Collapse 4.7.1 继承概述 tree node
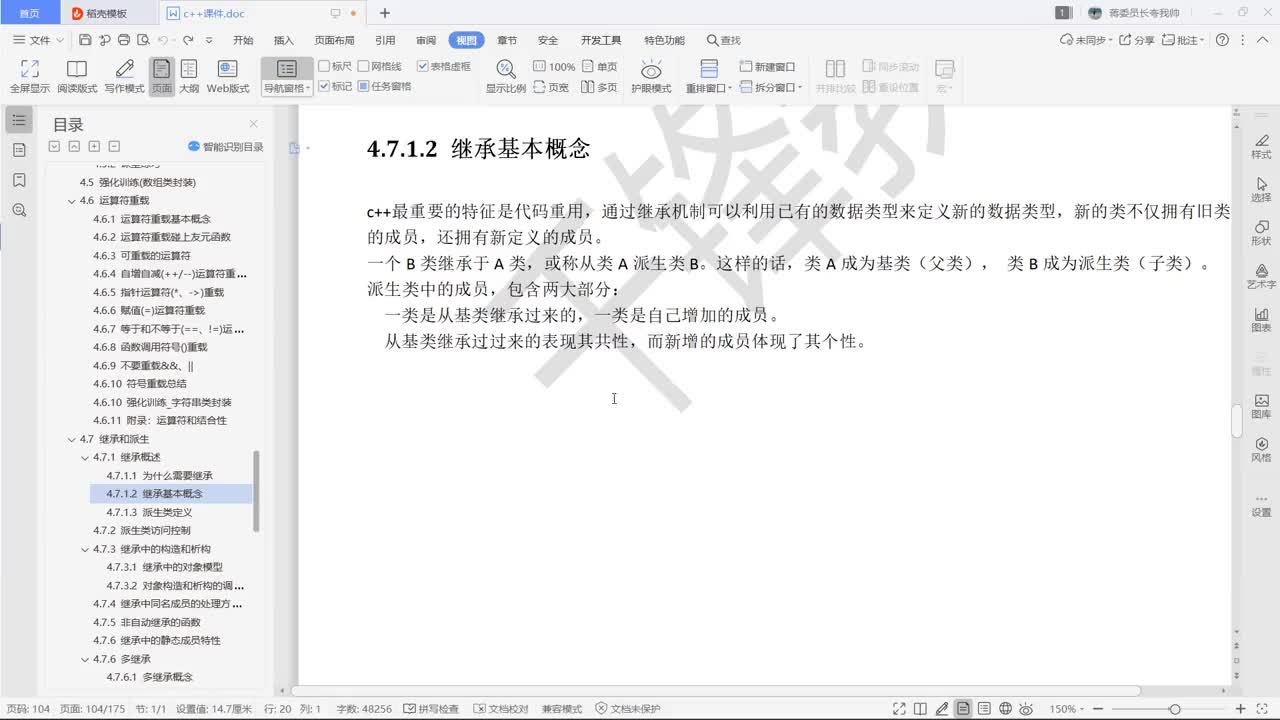1280x720 pixels. tap(85, 457)
